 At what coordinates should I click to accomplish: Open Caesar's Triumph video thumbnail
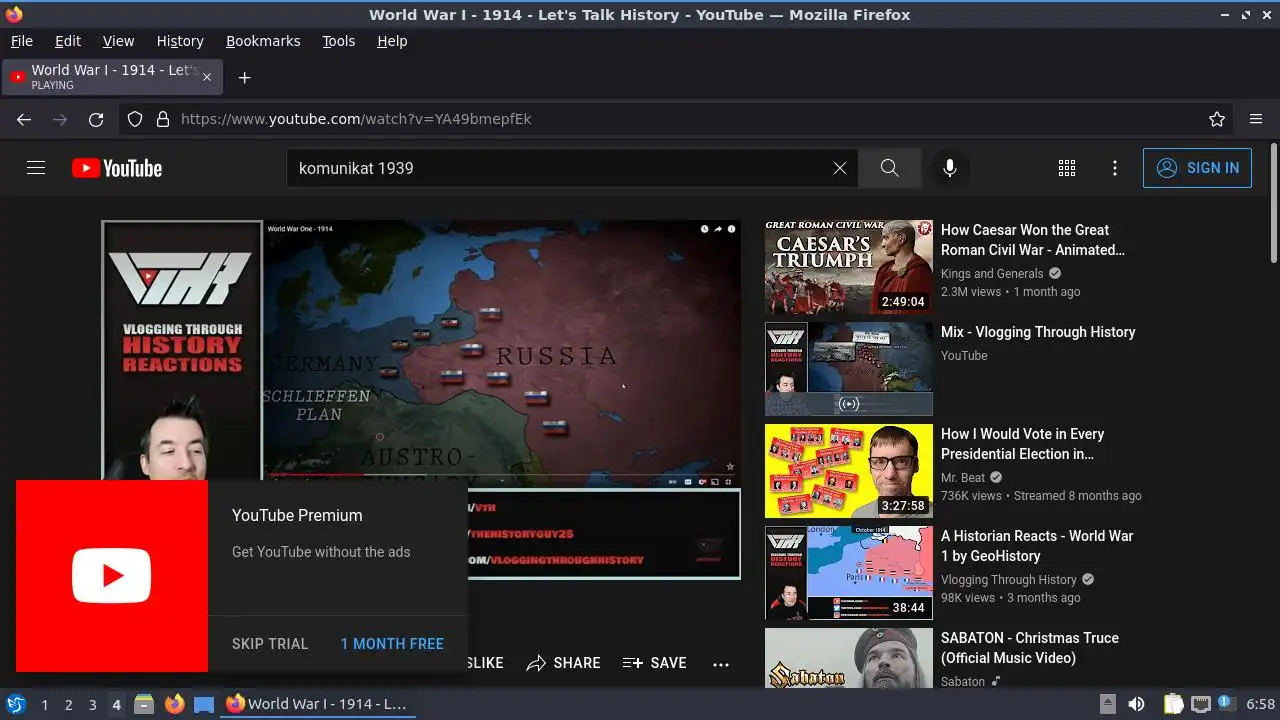(849, 267)
